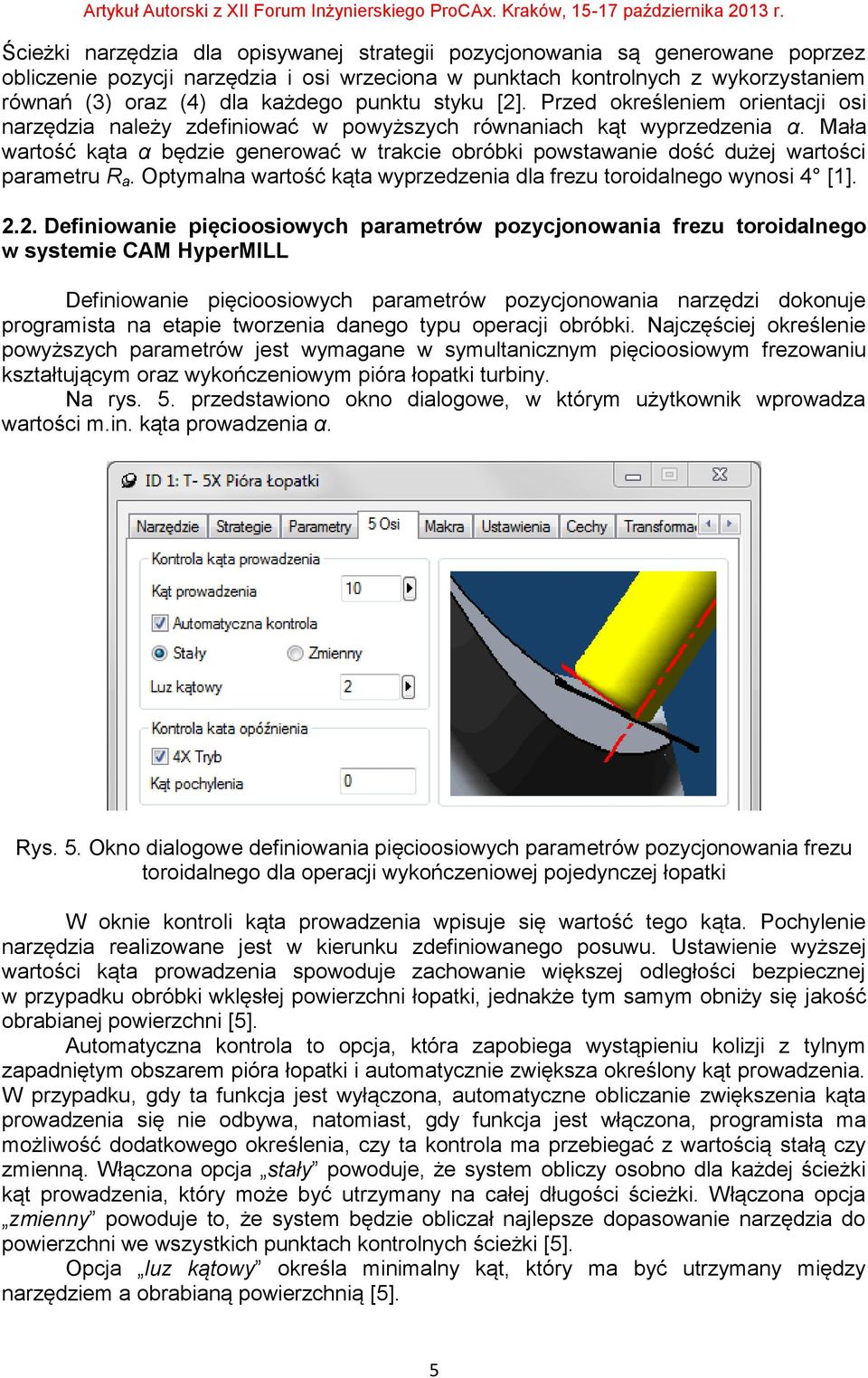Screen dimensions: 868x1378
Task: Click the Kąt prowadzenia value field
Action: [370, 589]
